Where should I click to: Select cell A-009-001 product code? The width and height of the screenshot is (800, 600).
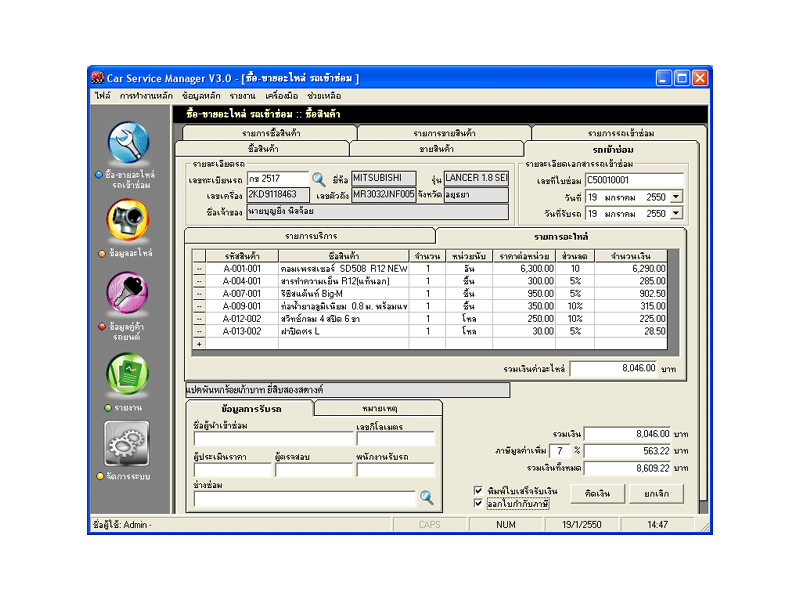[x=242, y=306]
